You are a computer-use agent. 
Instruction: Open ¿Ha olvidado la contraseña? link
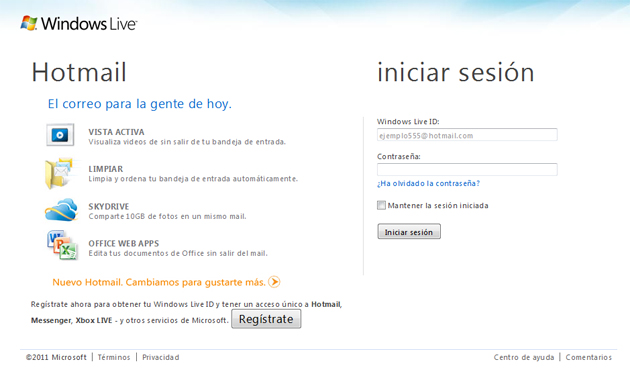tap(428, 183)
